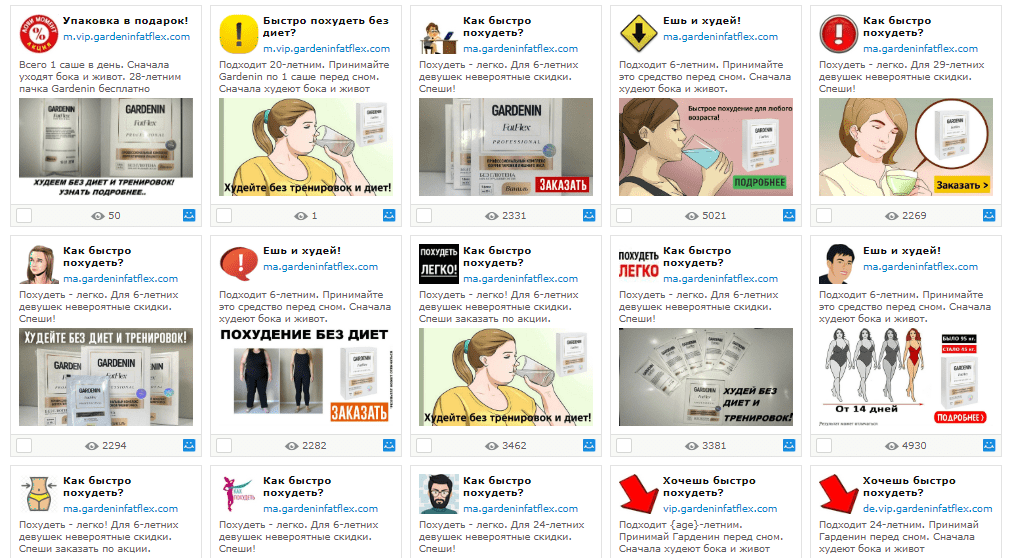Click the yellow diamond arrow sign icon
Image resolution: width=1013 pixels, height=558 pixels.
(638, 34)
